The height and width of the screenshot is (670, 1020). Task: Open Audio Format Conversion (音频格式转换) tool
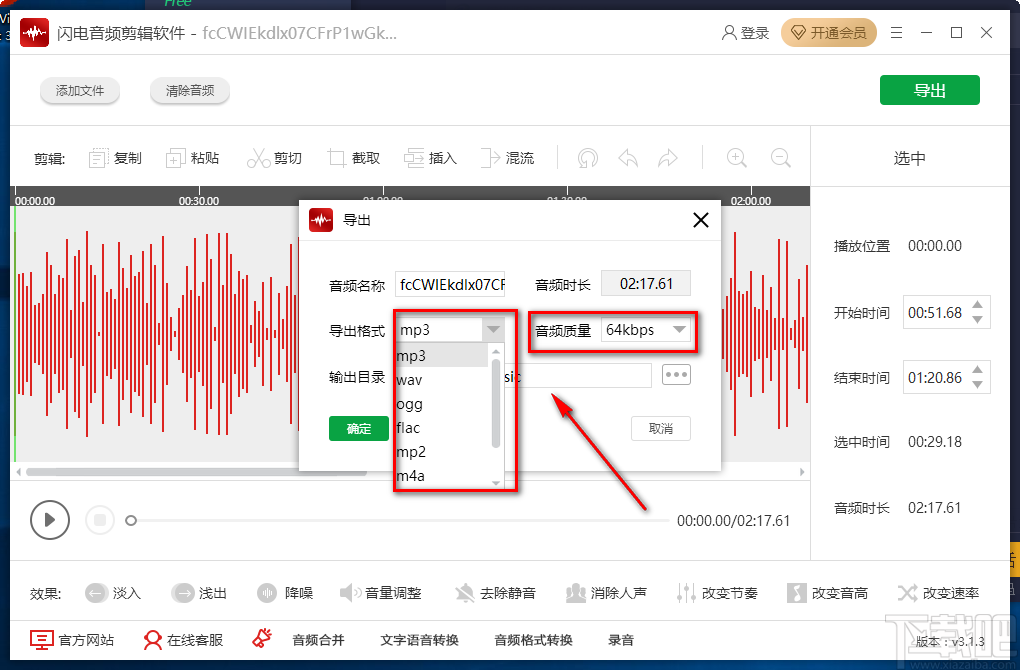click(x=533, y=640)
